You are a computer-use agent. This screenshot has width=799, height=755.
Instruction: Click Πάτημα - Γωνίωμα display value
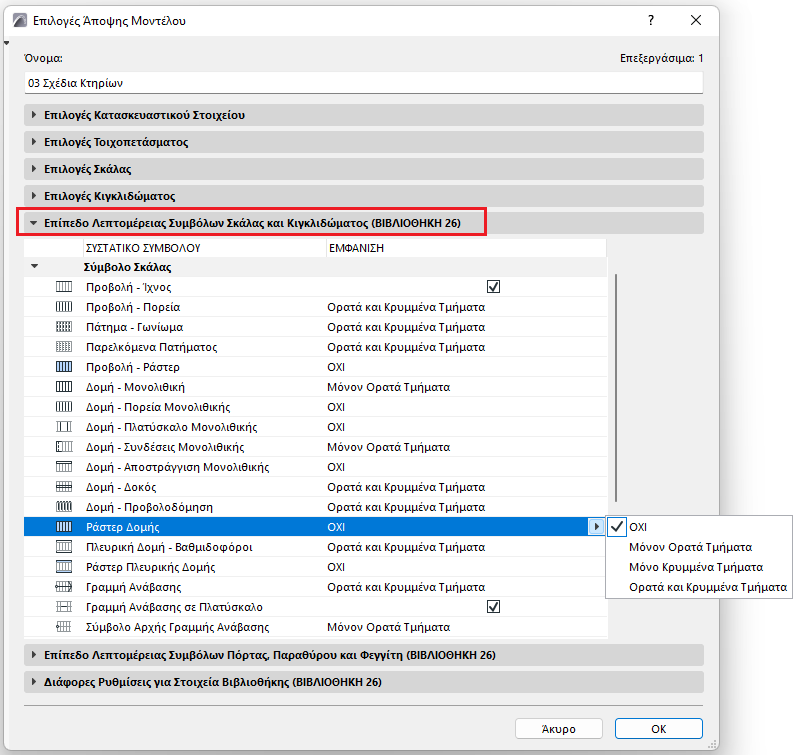[x=406, y=327]
